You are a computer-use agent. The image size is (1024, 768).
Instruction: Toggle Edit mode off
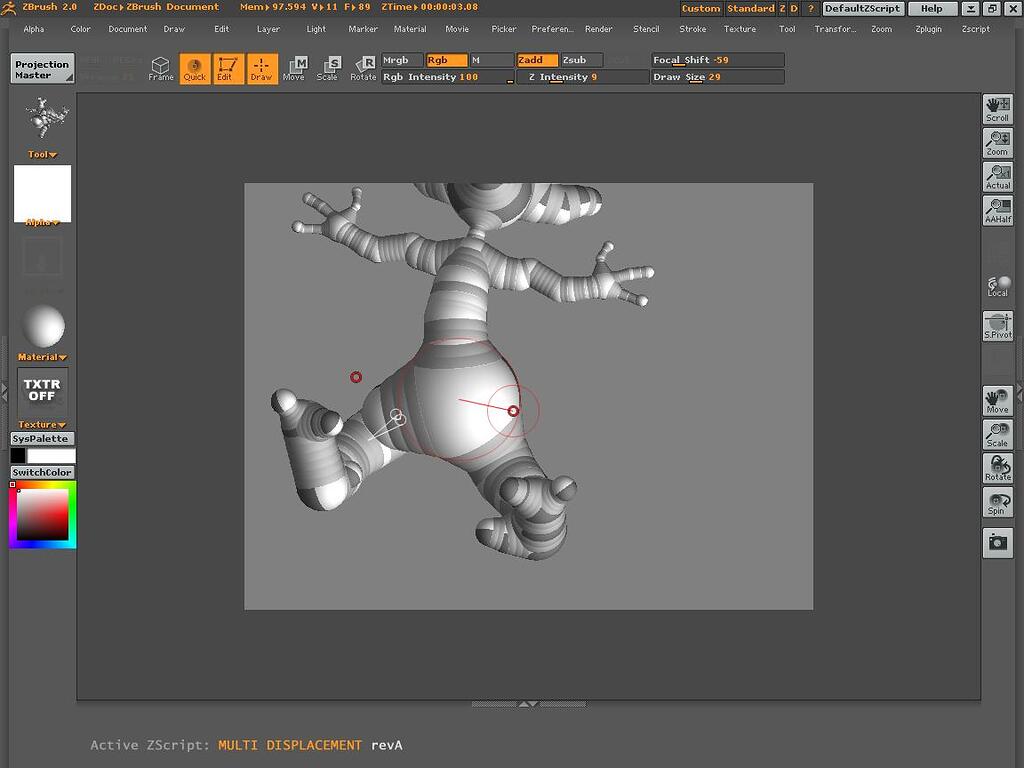(228, 68)
